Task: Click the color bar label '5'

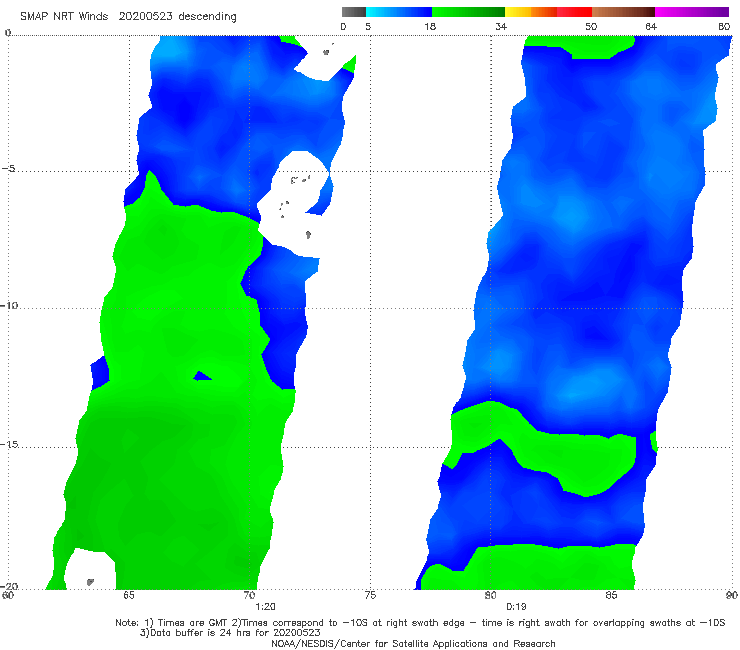Action: pos(368,27)
